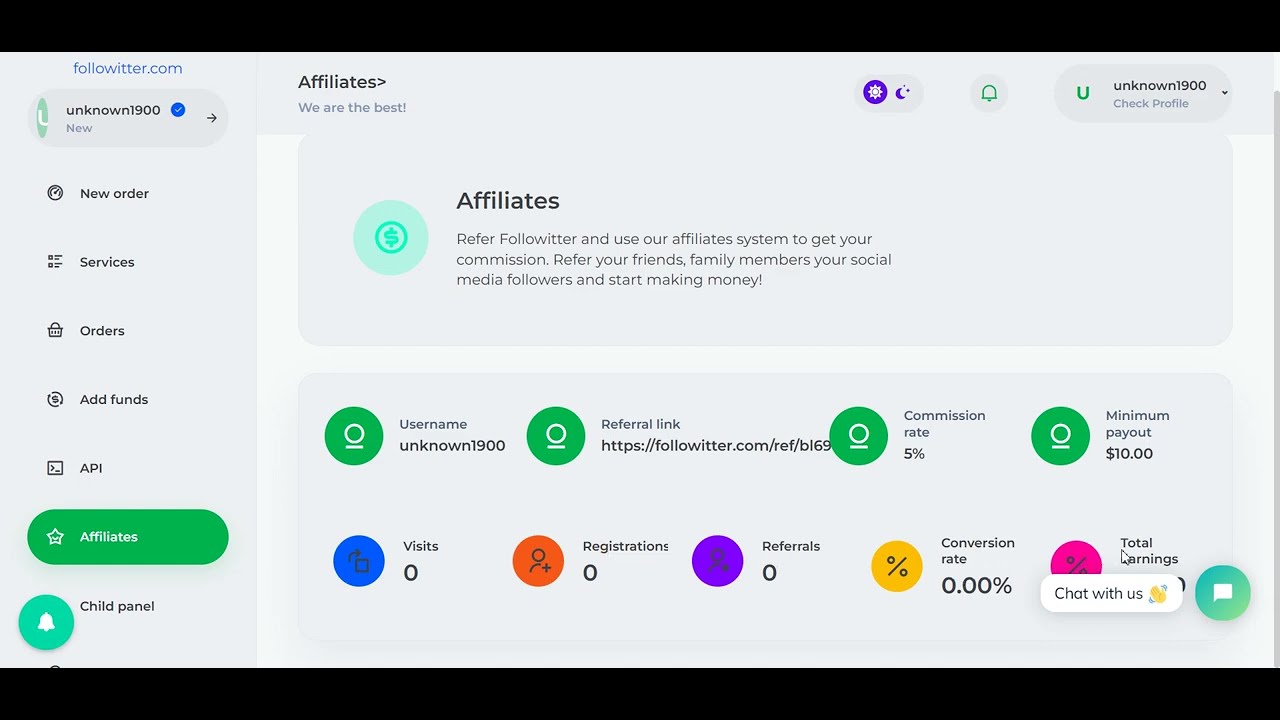Viewport: 1280px width, 720px height.
Task: Open the API sidebar entry
Action: (128, 468)
